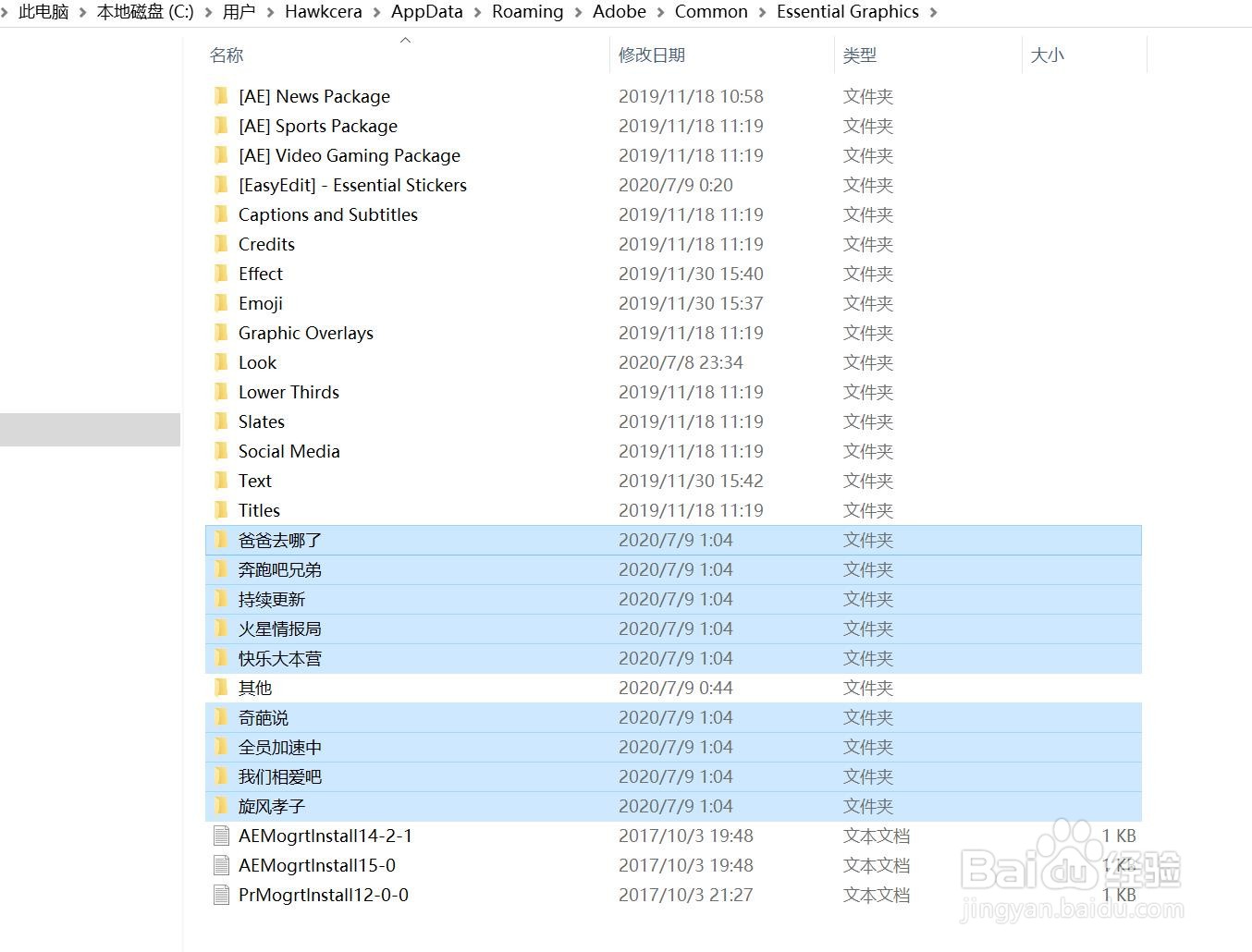Screen dimensions: 1252x952
Task: Select the Lower Thirds folder icon
Action: coord(221,392)
